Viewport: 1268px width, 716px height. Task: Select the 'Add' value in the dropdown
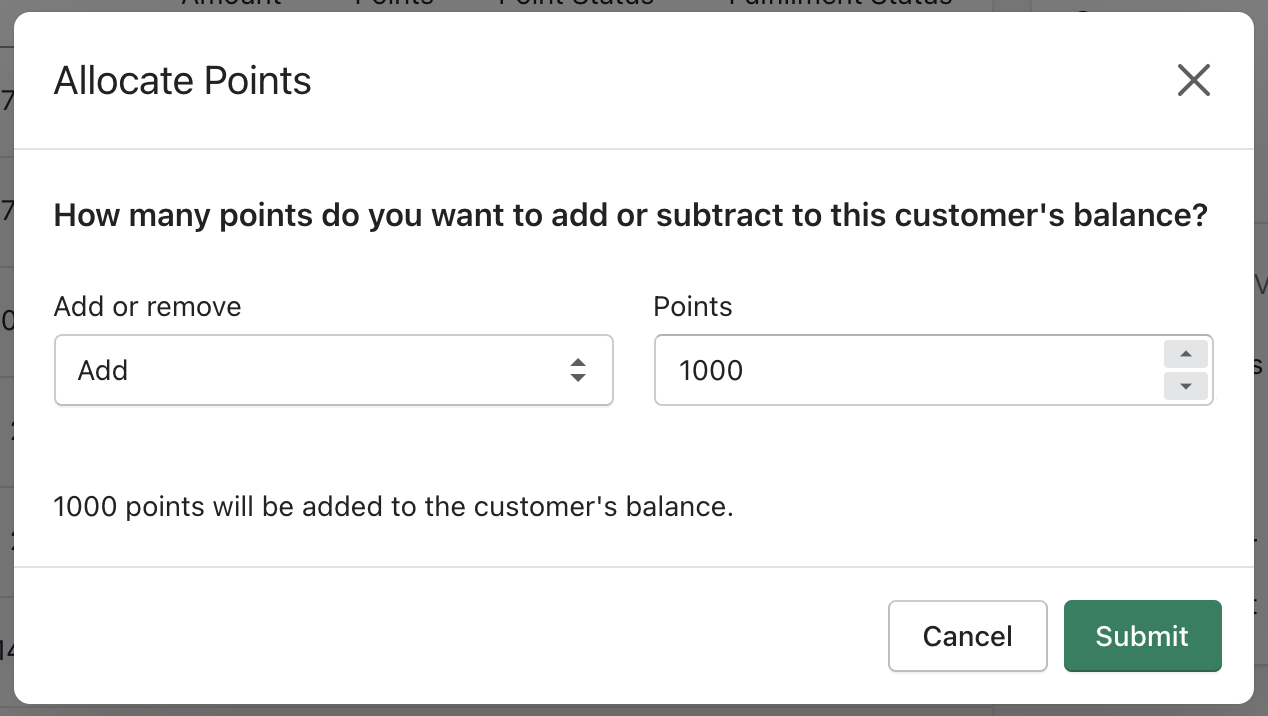point(103,371)
